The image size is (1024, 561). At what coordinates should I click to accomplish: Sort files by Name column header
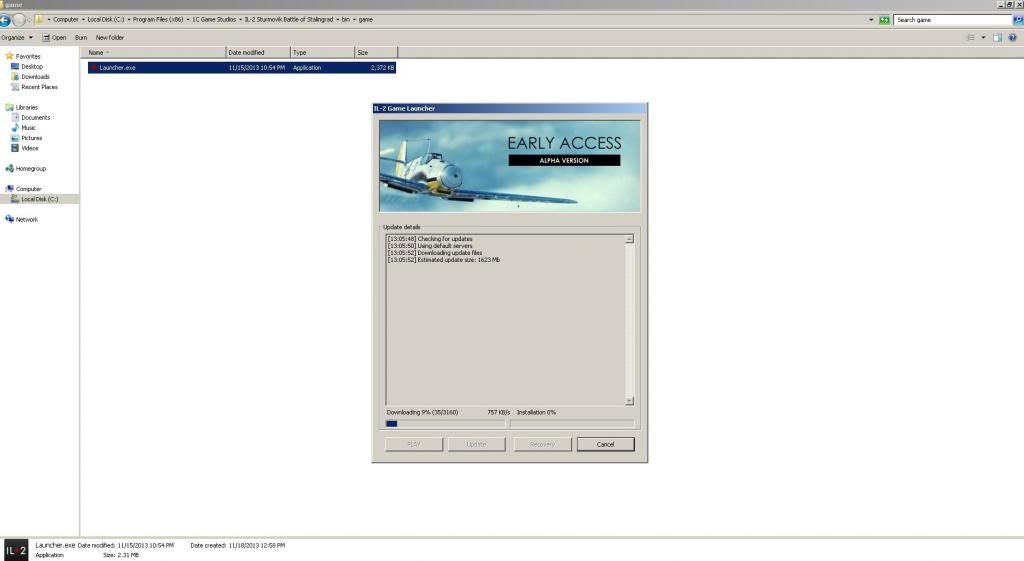[x=154, y=52]
